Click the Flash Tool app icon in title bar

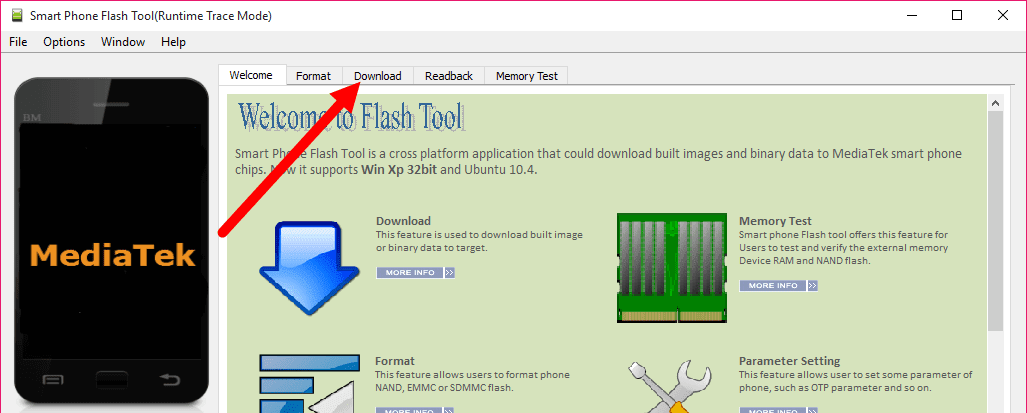(x=17, y=16)
